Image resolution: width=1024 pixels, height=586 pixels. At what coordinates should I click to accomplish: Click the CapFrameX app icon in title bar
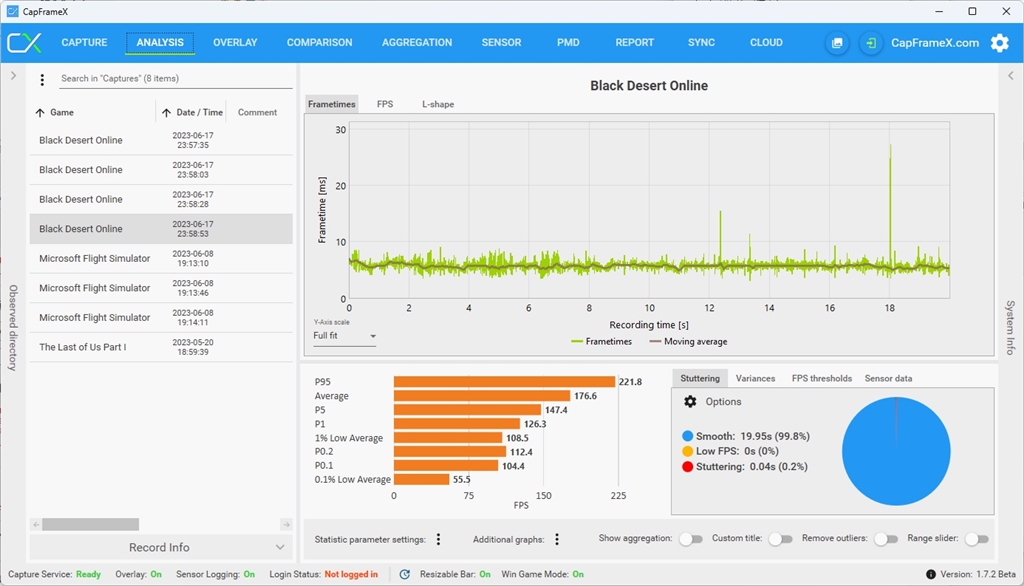tap(12, 11)
